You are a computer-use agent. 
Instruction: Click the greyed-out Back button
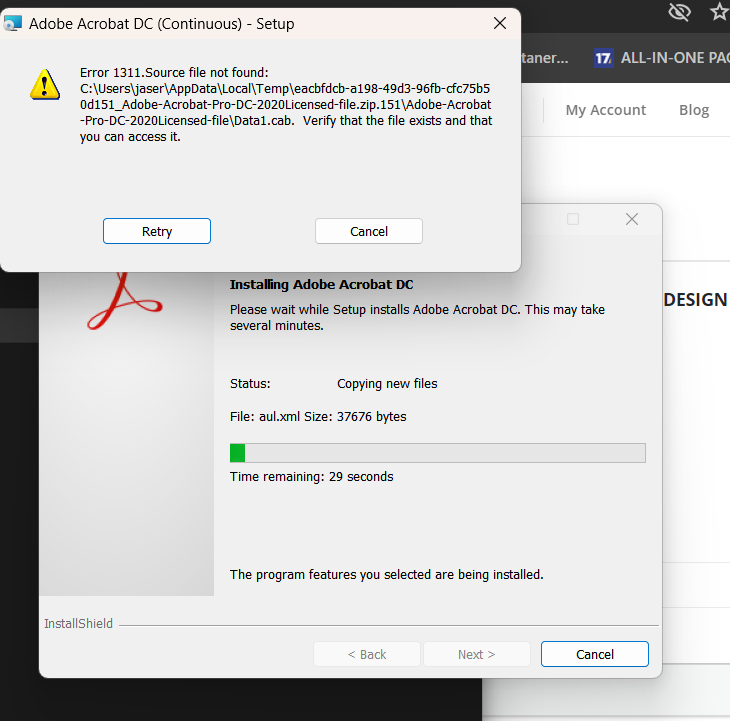[366, 654]
